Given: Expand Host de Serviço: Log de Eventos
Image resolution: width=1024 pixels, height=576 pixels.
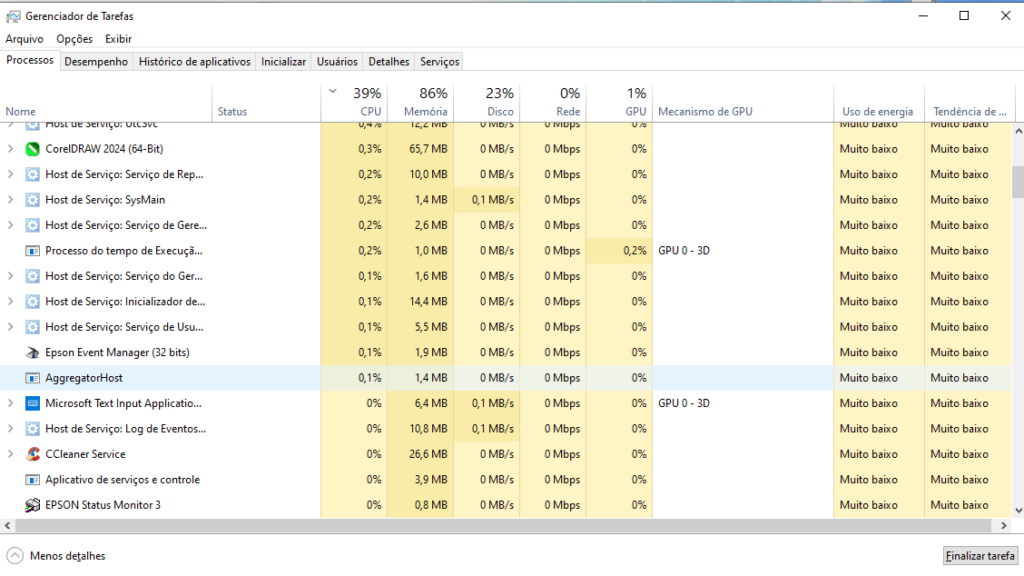Looking at the screenshot, I should [10, 429].
